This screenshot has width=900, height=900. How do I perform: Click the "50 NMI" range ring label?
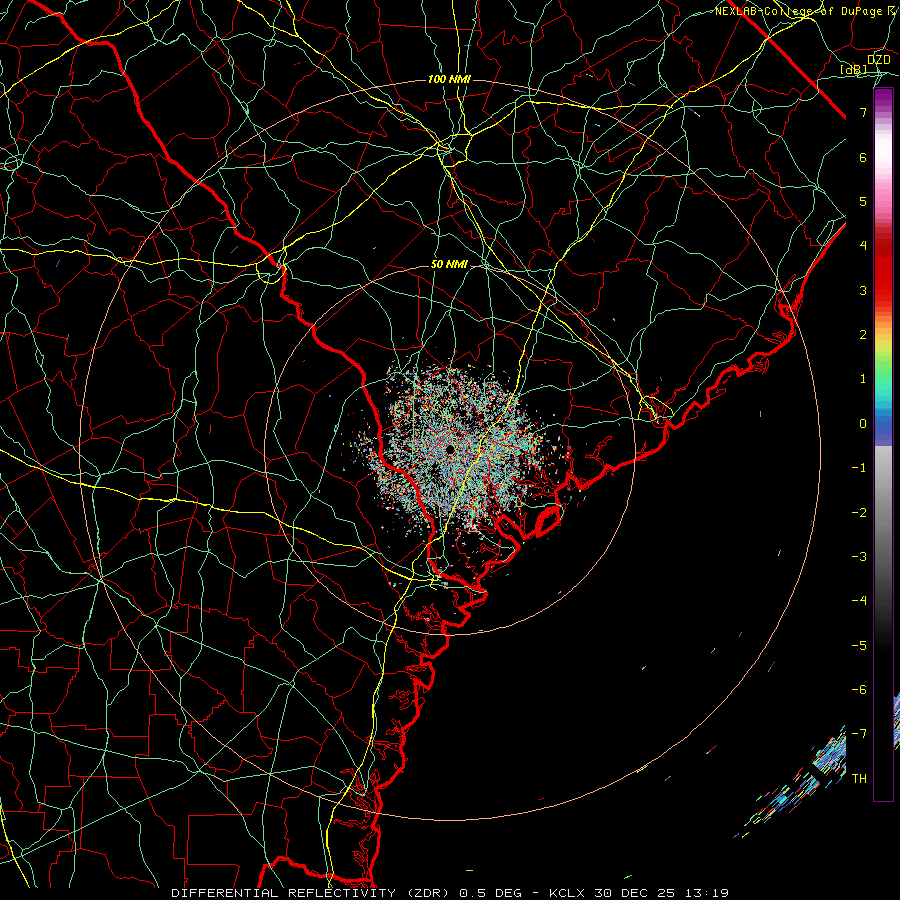pos(449,265)
